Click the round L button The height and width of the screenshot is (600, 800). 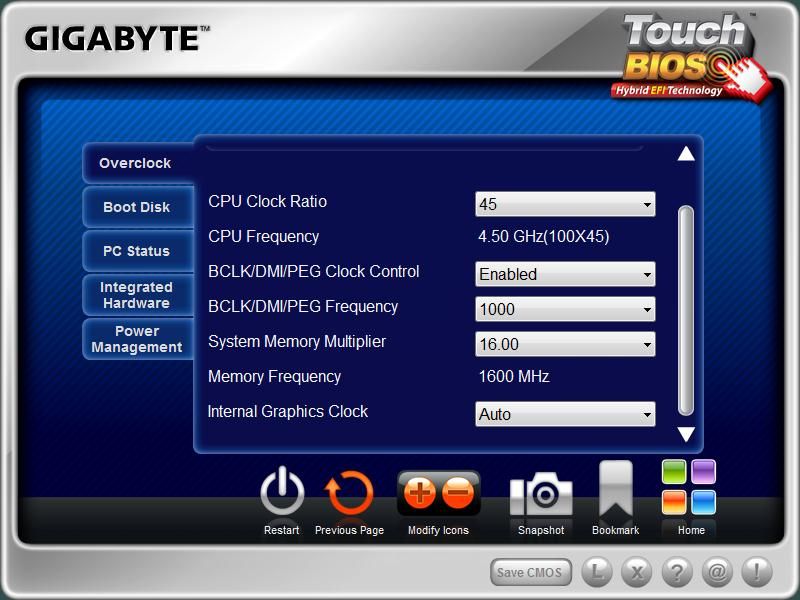(596, 572)
